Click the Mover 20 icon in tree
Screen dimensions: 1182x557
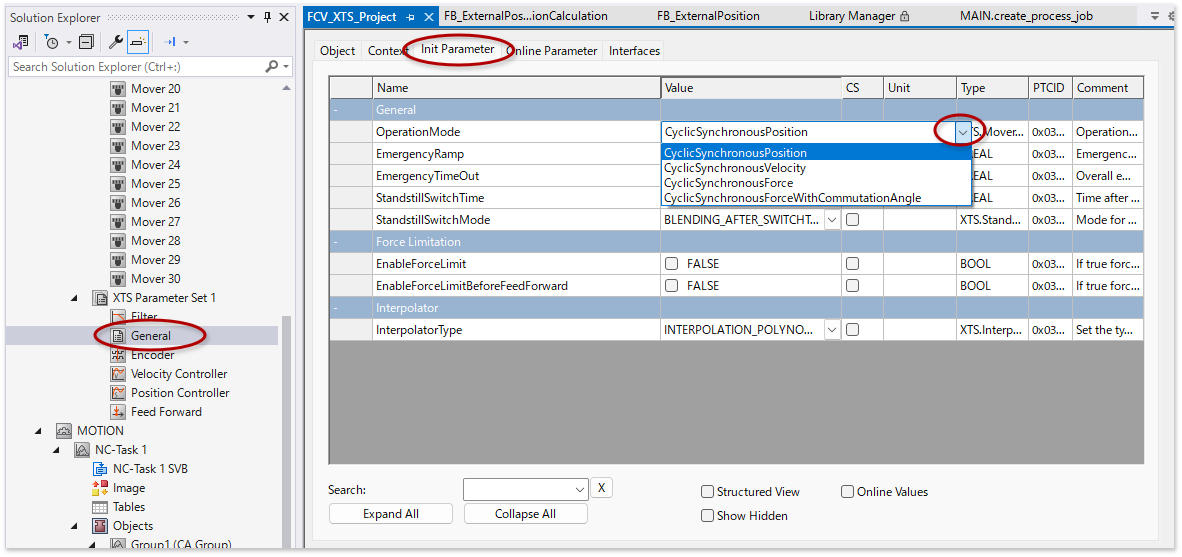click(118, 89)
